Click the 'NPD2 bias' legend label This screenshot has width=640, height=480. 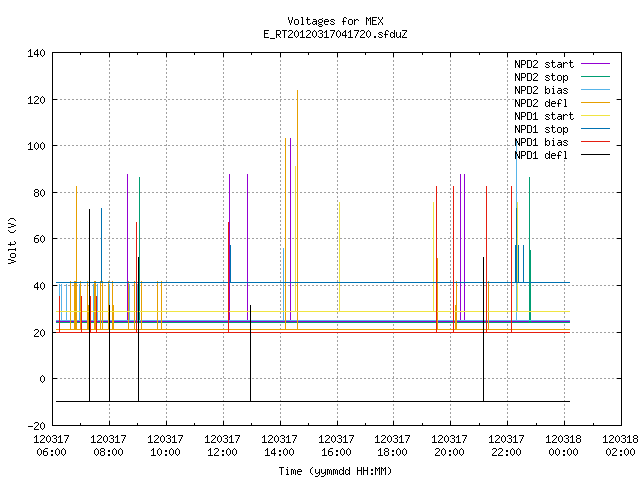pyautogui.click(x=541, y=90)
